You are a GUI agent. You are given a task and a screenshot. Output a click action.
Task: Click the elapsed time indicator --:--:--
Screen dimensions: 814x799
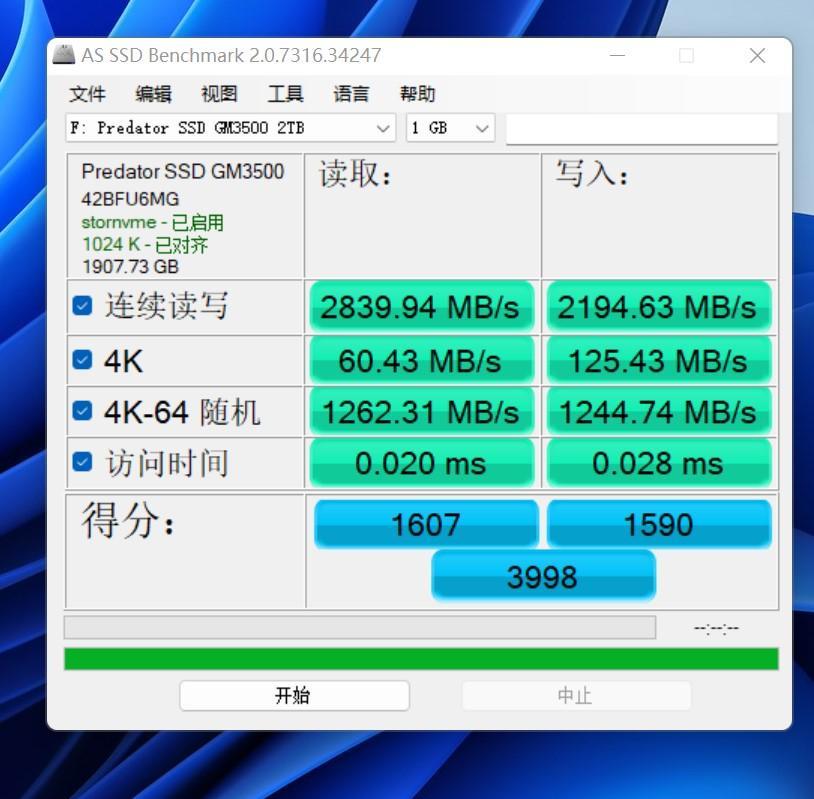716,628
